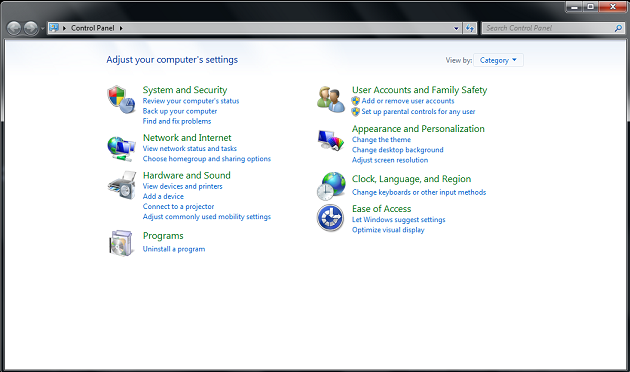Click Connect to a projector
The image size is (630, 372).
tap(178, 206)
